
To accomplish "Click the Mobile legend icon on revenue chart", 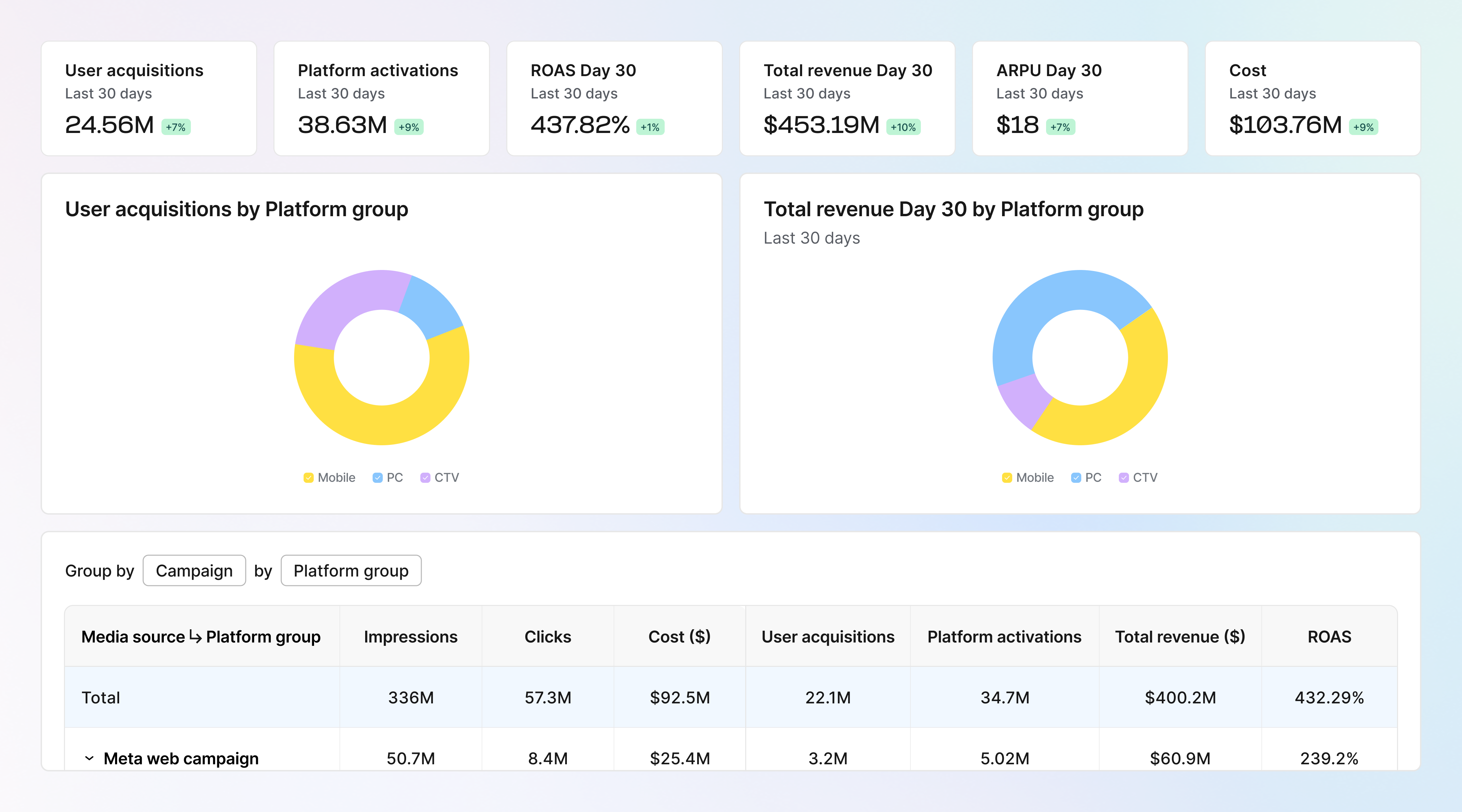I will pos(1007,477).
